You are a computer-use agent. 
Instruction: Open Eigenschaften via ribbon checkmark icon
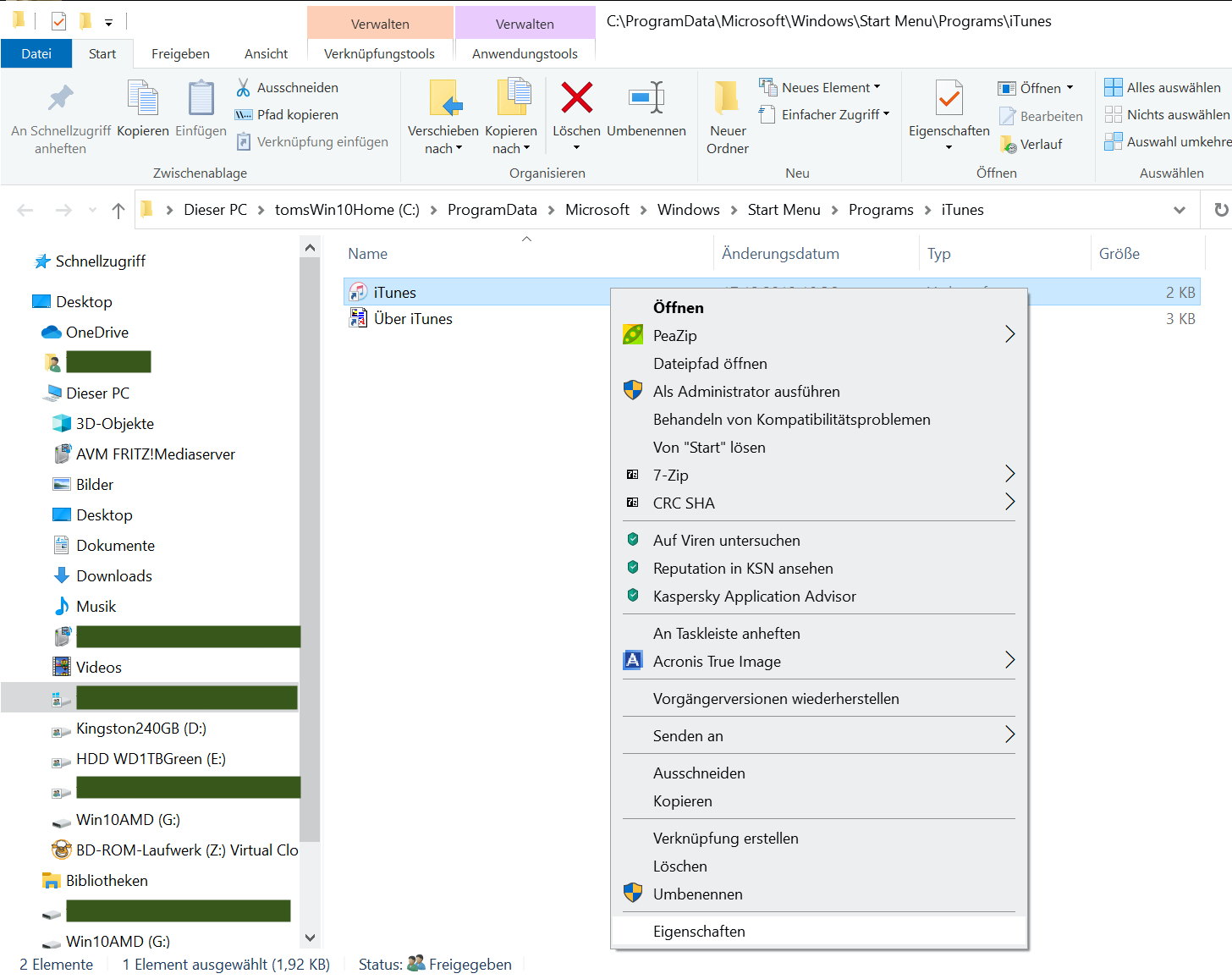(949, 98)
